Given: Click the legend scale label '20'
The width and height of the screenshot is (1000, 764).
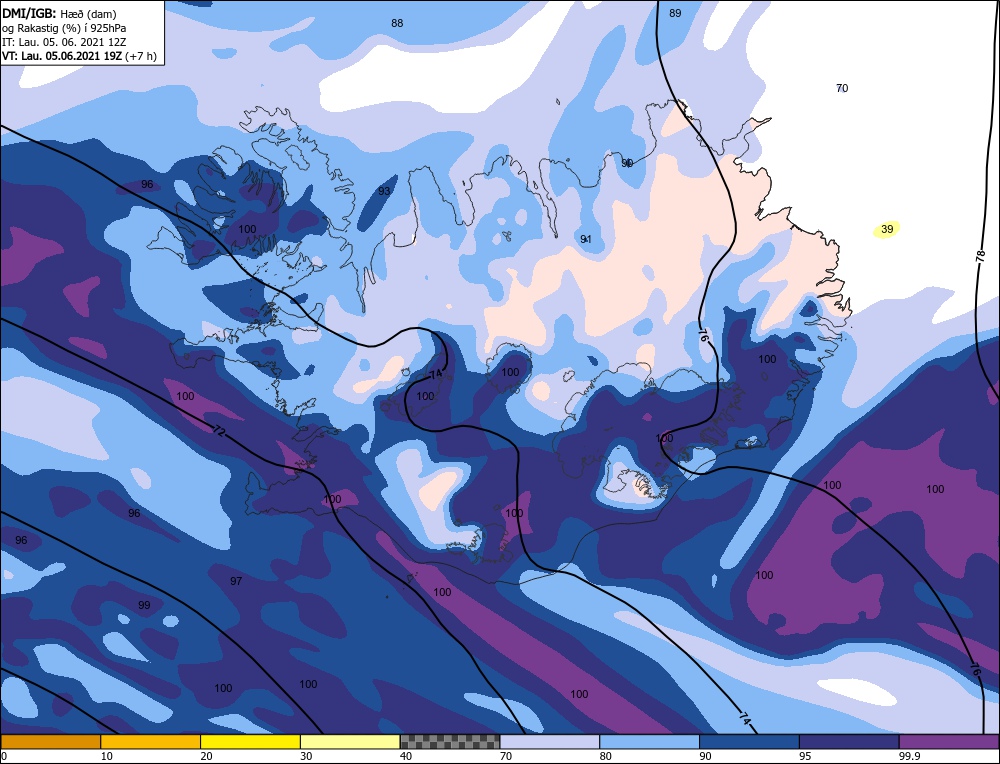Looking at the screenshot, I should point(207,756).
